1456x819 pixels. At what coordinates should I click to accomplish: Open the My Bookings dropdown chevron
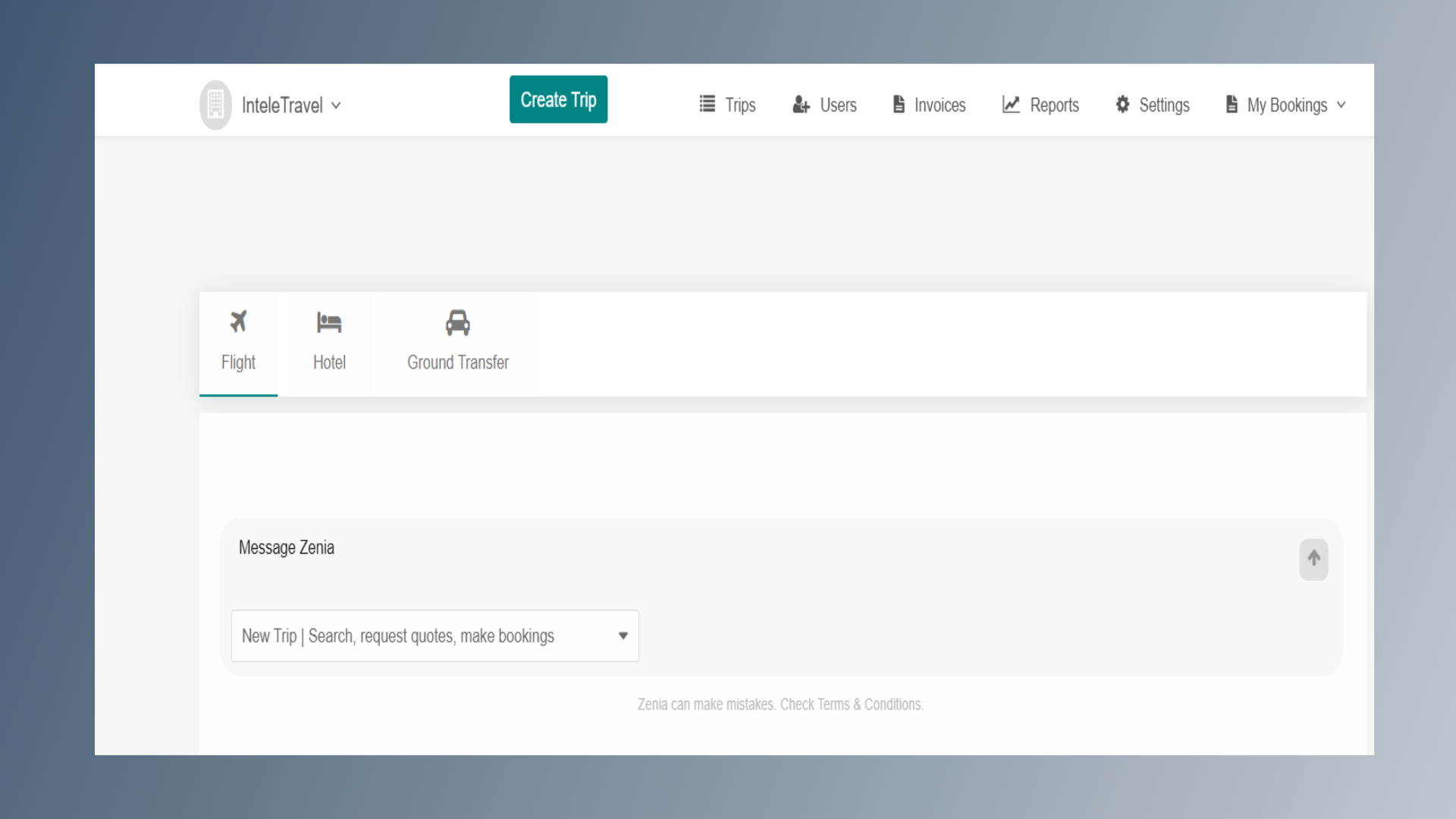point(1341,105)
